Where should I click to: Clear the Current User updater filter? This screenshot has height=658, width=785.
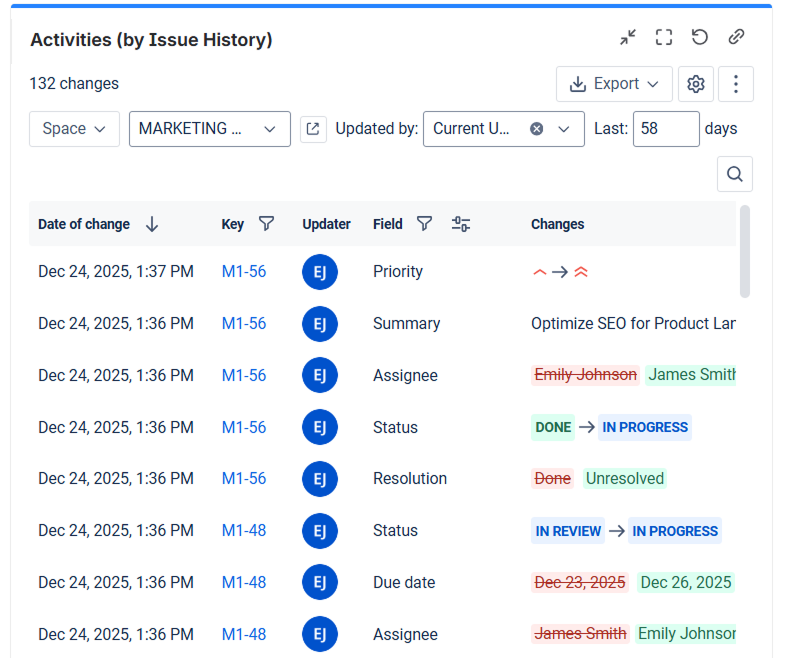pyautogui.click(x=537, y=129)
